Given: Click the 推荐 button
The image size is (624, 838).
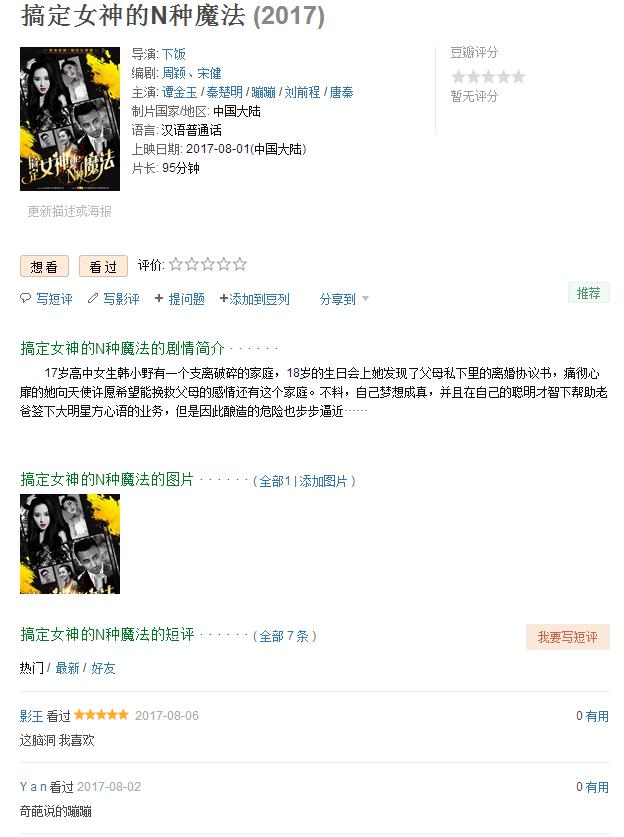Looking at the screenshot, I should (x=589, y=293).
